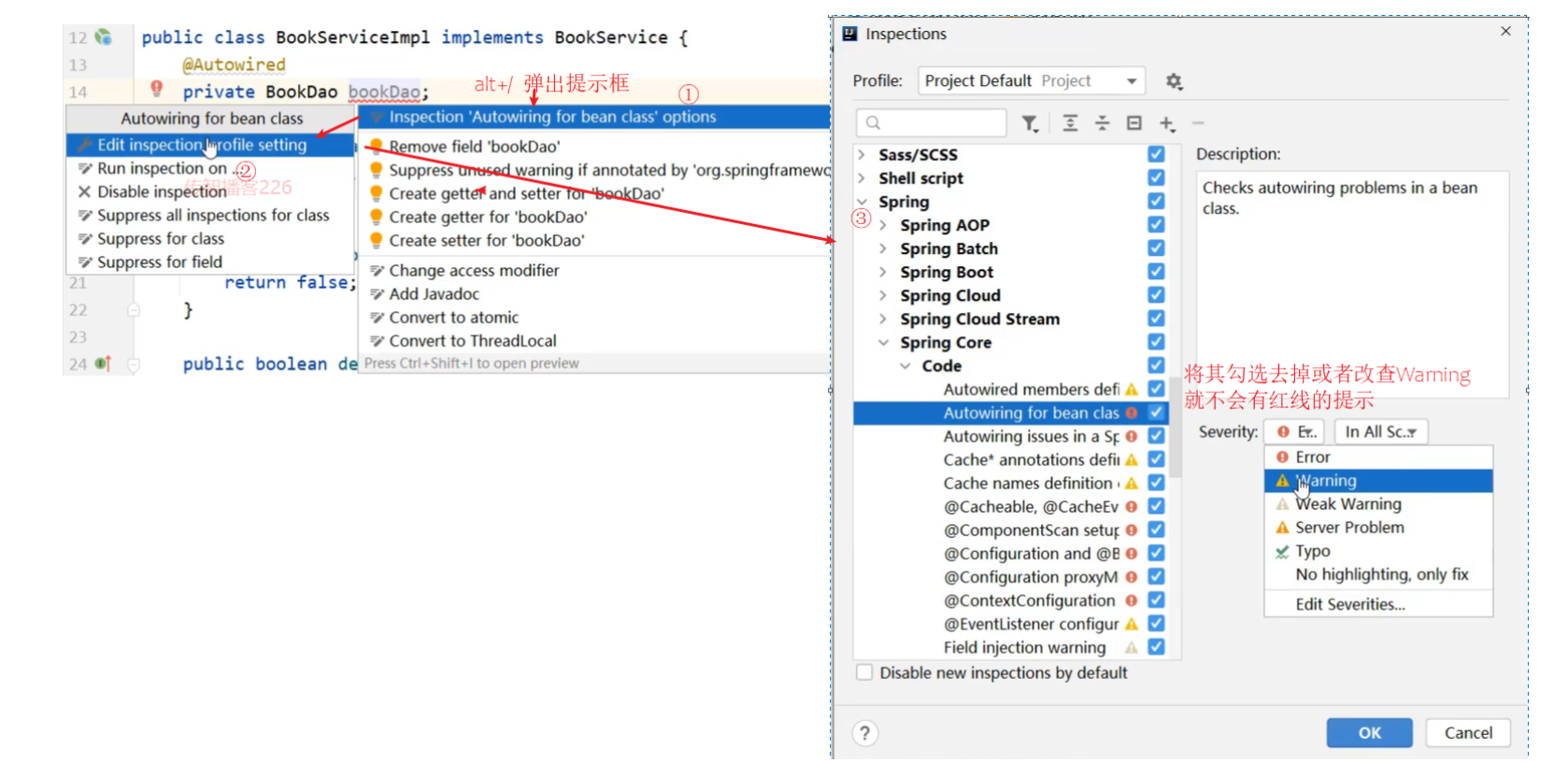Choose Change access modifier action
1568x763 pixels.
pos(595,270)
